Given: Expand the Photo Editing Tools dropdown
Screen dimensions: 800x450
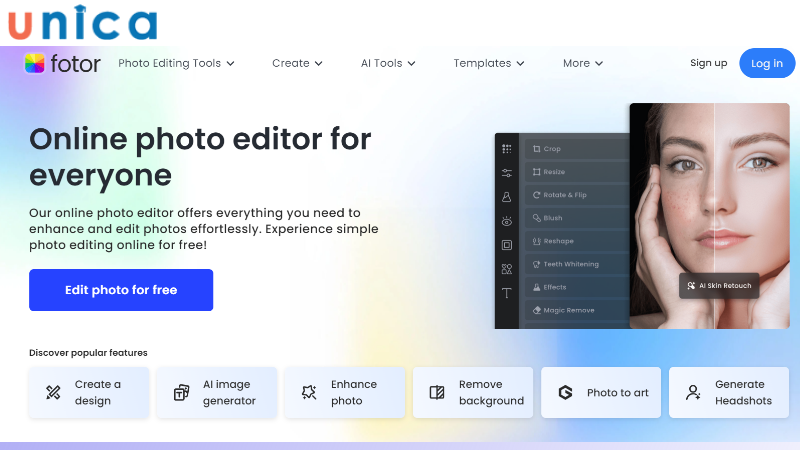Looking at the screenshot, I should click(176, 63).
